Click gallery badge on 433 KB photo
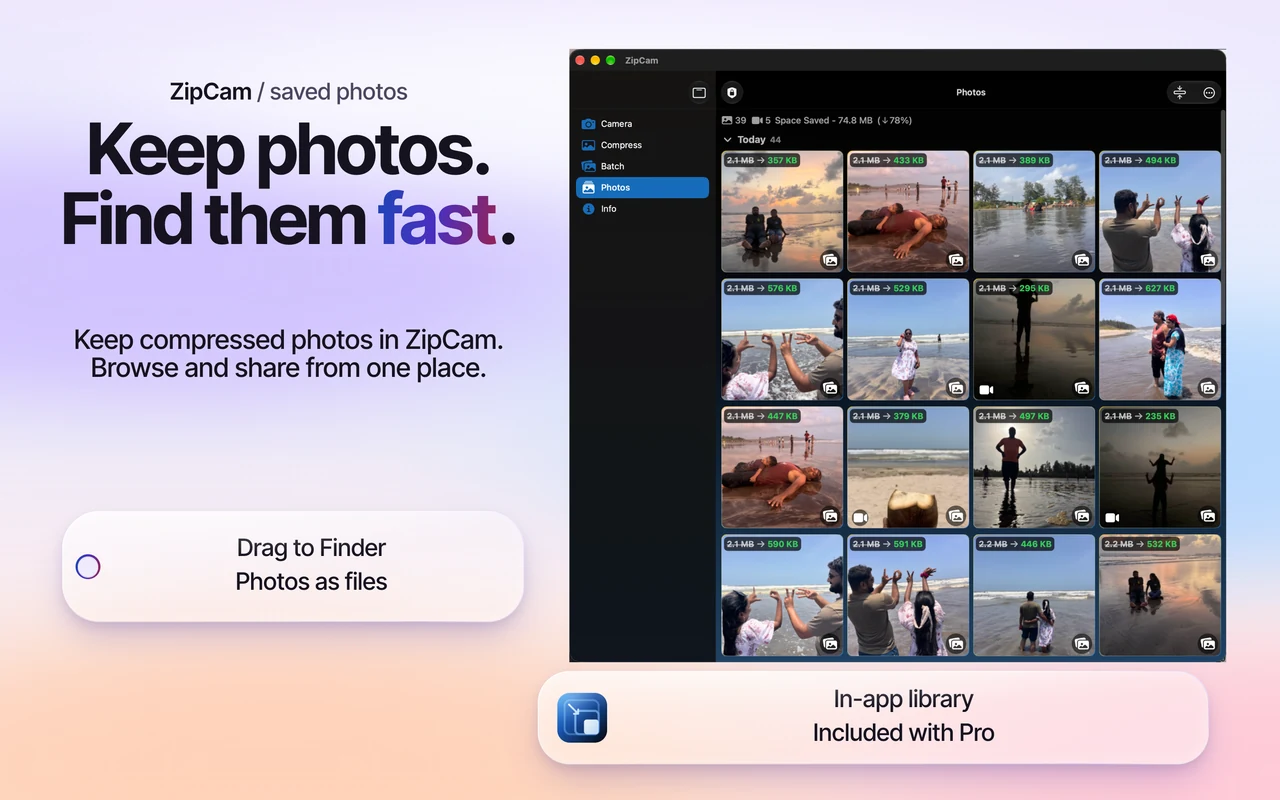The image size is (1280, 800). pyautogui.click(x=956, y=260)
